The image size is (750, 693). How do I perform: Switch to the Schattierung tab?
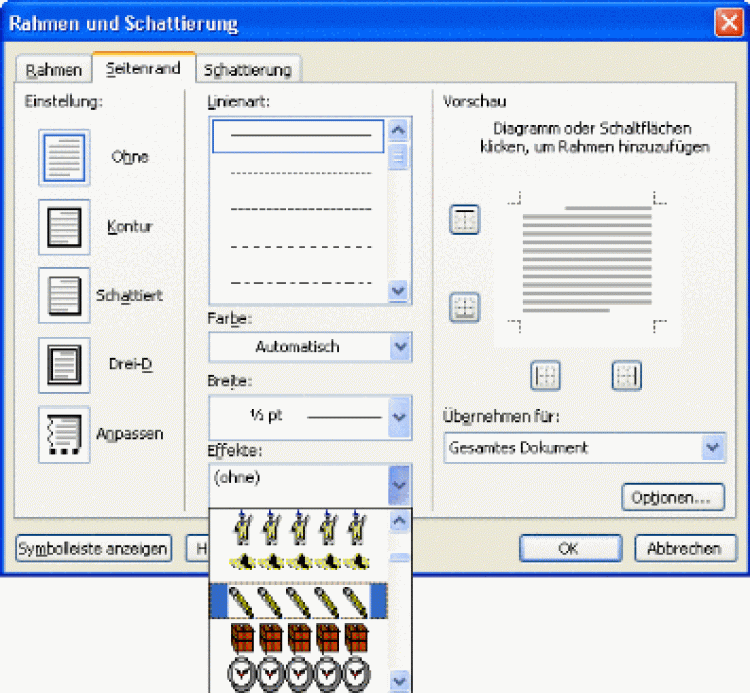pos(247,69)
